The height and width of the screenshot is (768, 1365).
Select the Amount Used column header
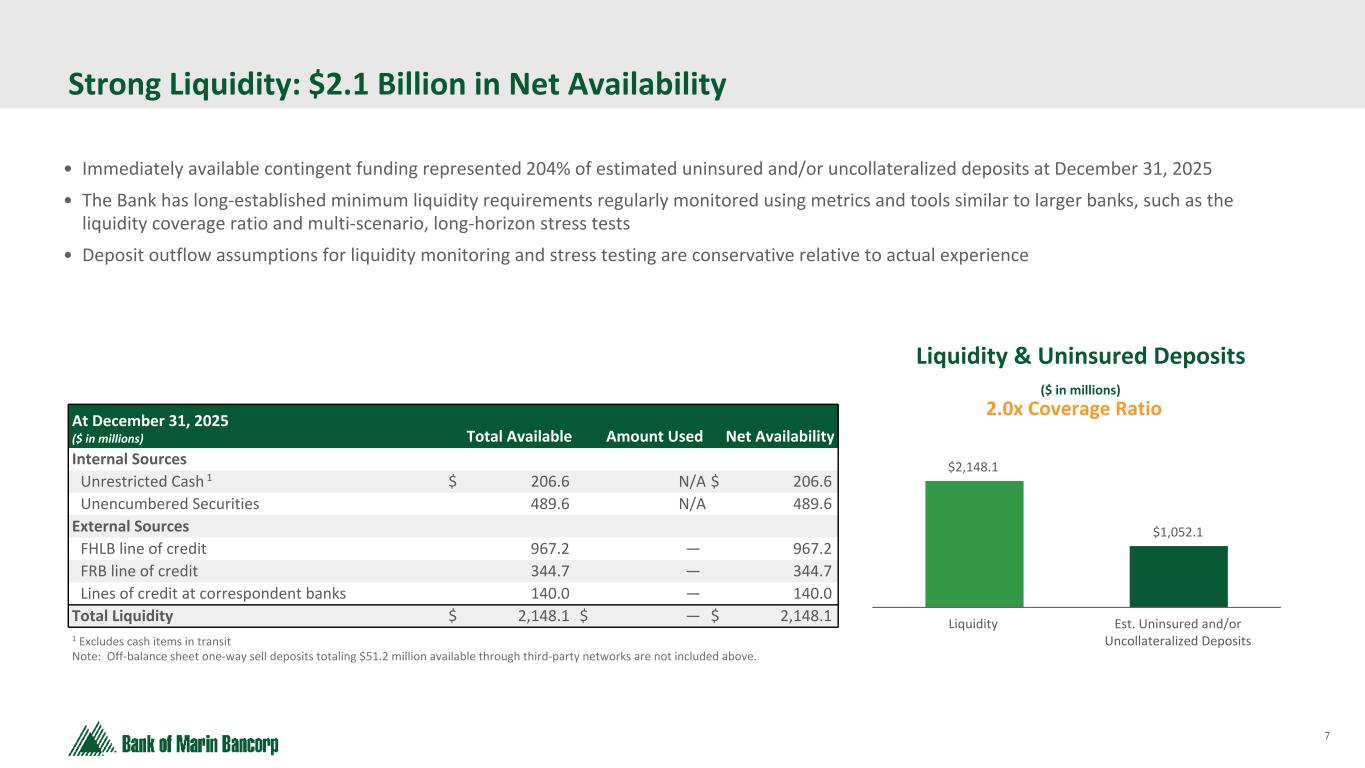point(654,436)
